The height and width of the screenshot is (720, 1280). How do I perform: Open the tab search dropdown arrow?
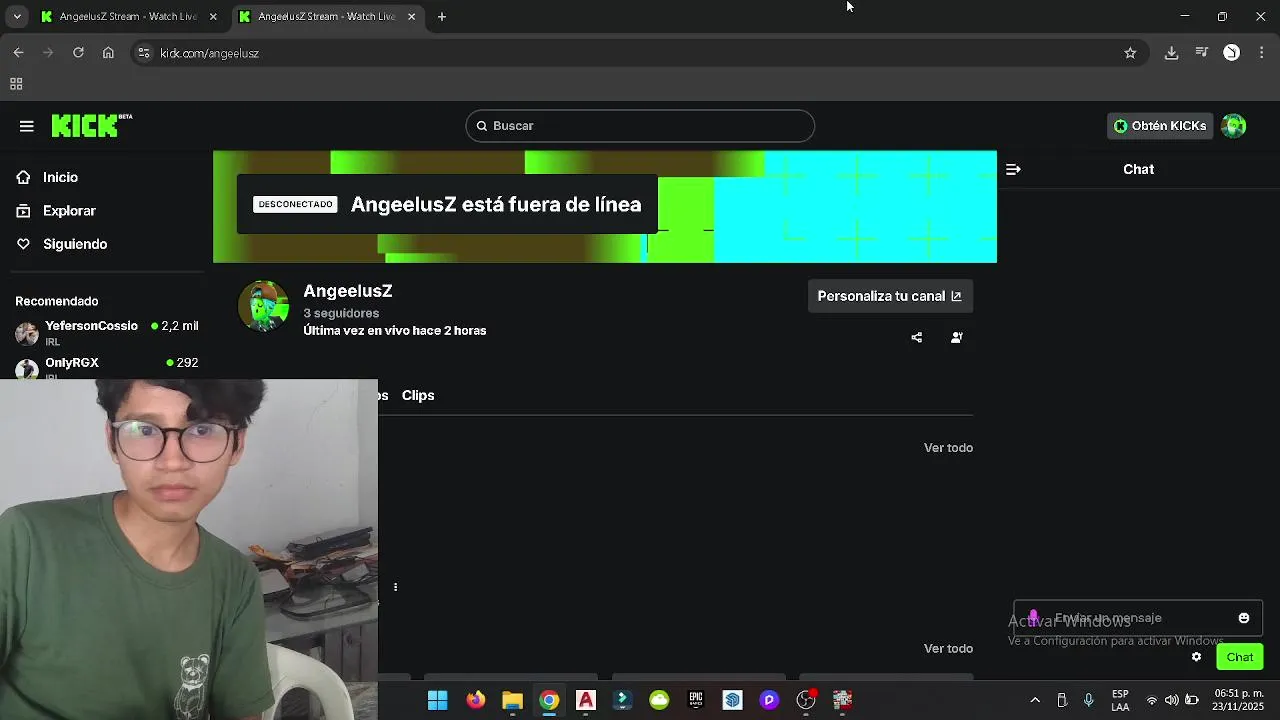(x=17, y=17)
